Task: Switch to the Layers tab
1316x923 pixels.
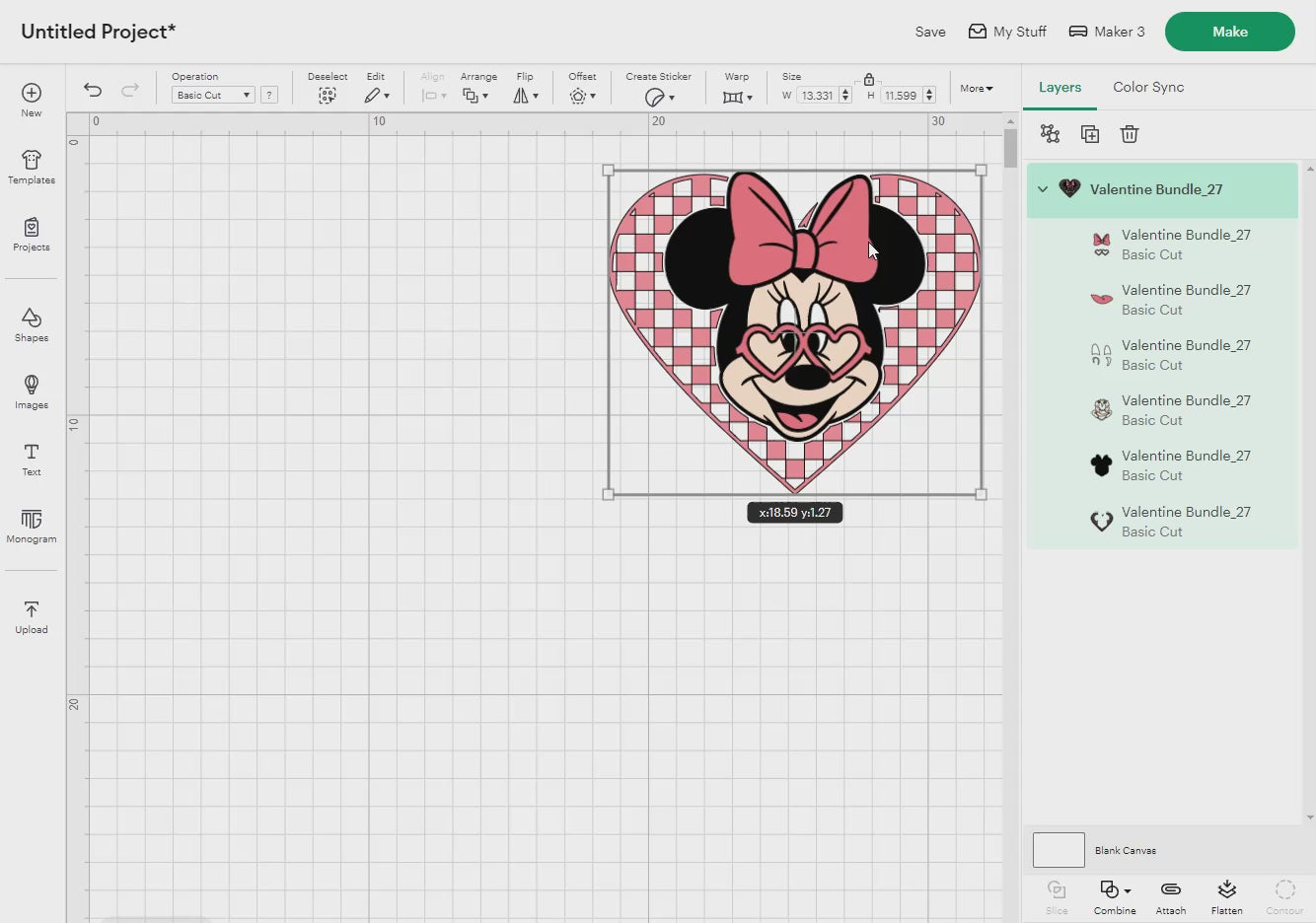Action: [x=1060, y=87]
